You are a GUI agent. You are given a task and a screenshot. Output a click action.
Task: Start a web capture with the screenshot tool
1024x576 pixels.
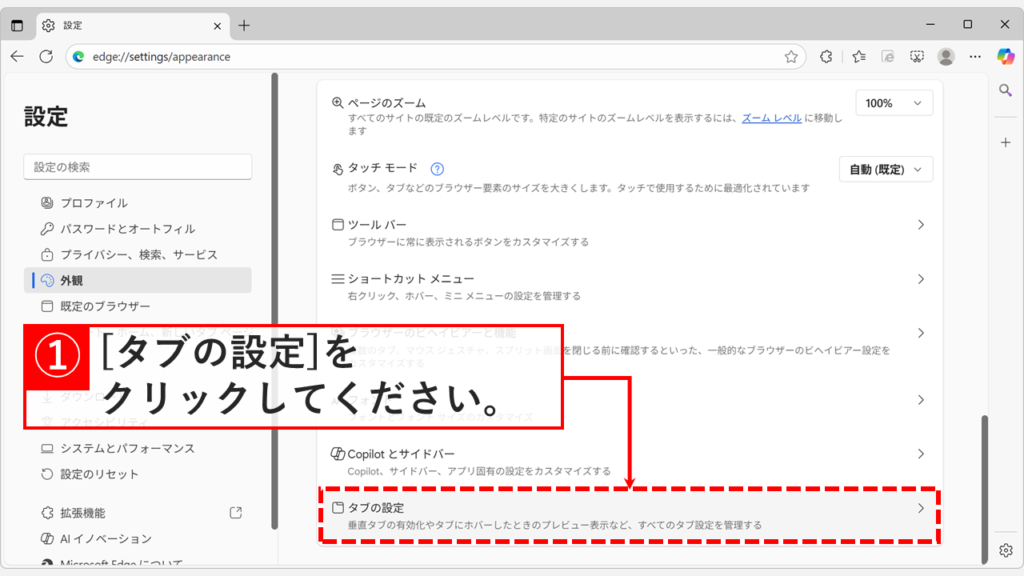pos(917,57)
